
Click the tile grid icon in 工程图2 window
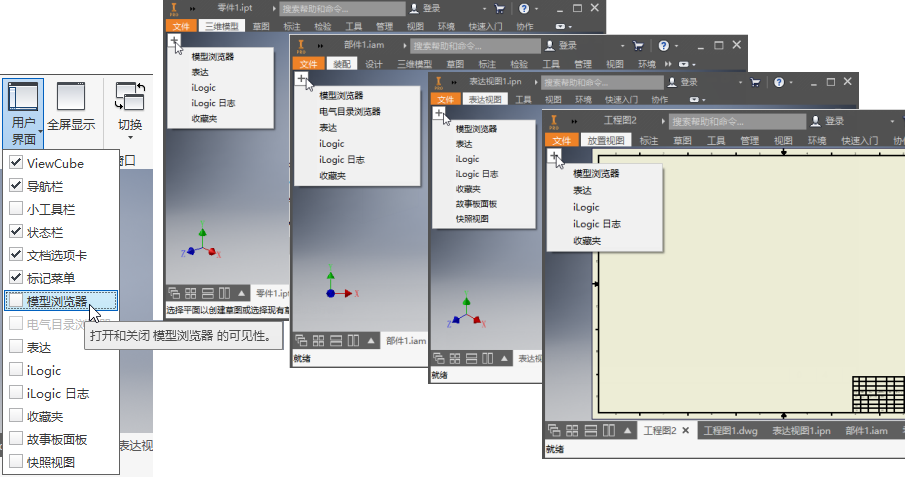point(572,430)
